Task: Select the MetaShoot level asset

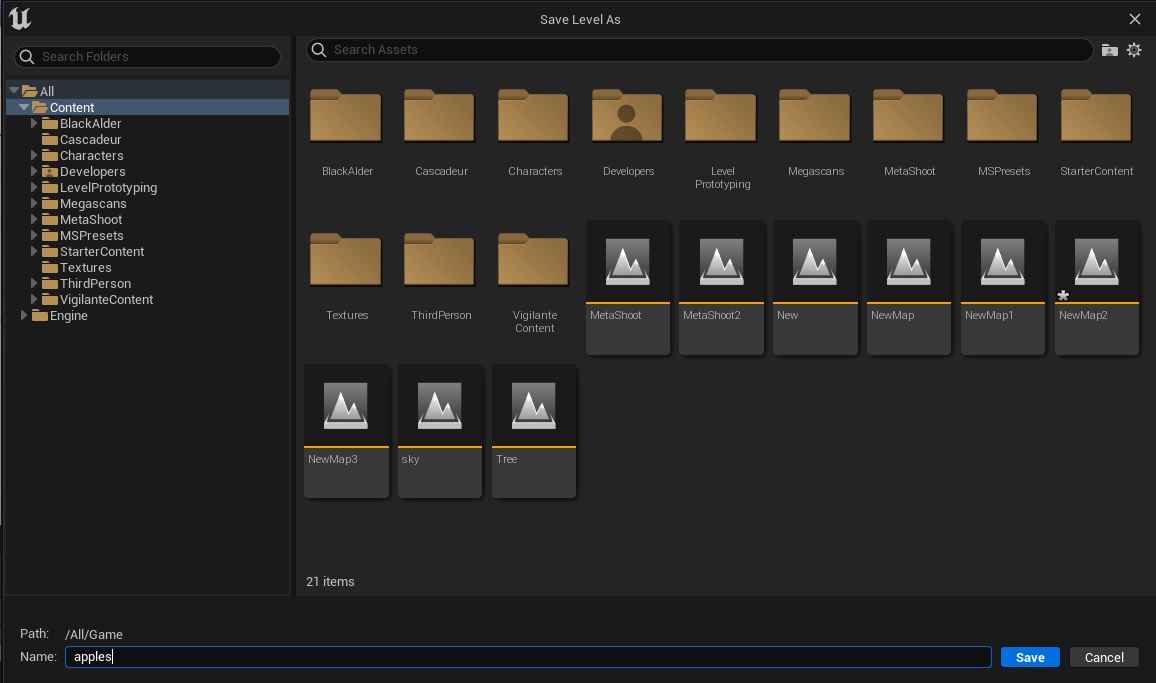Action: click(627, 287)
